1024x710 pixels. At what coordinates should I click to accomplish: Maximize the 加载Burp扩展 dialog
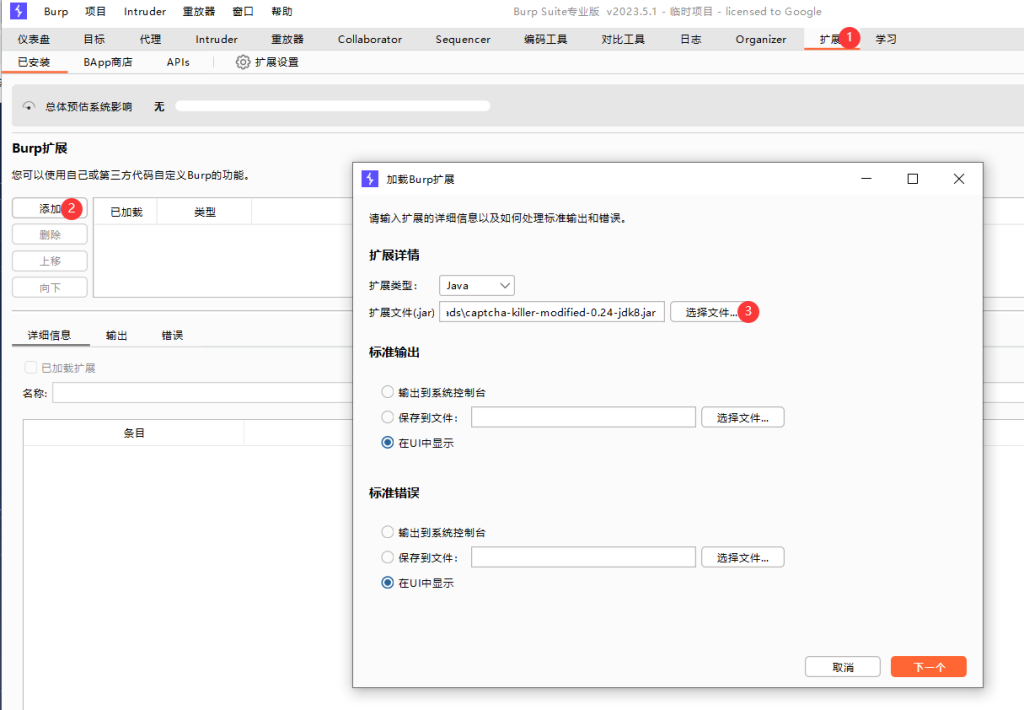(913, 178)
